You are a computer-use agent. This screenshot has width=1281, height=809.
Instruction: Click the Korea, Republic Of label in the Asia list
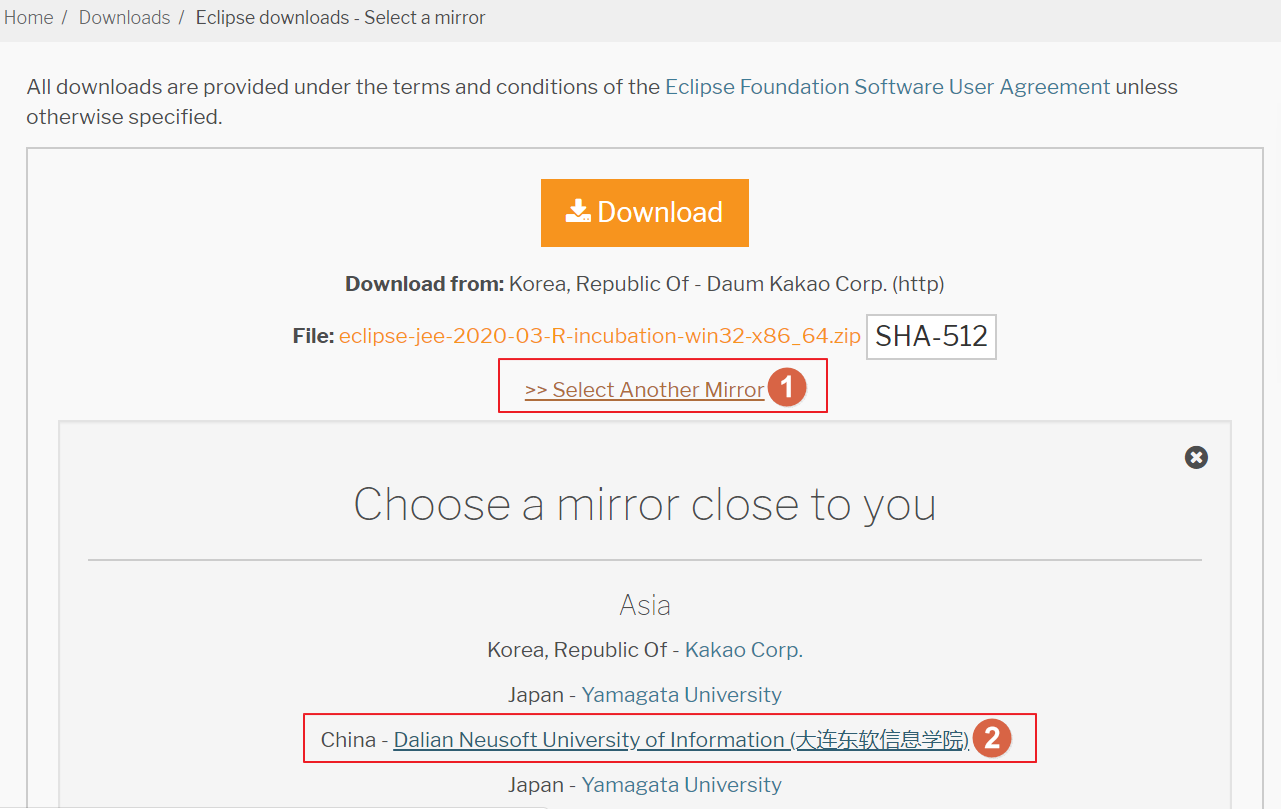[x=577, y=650]
